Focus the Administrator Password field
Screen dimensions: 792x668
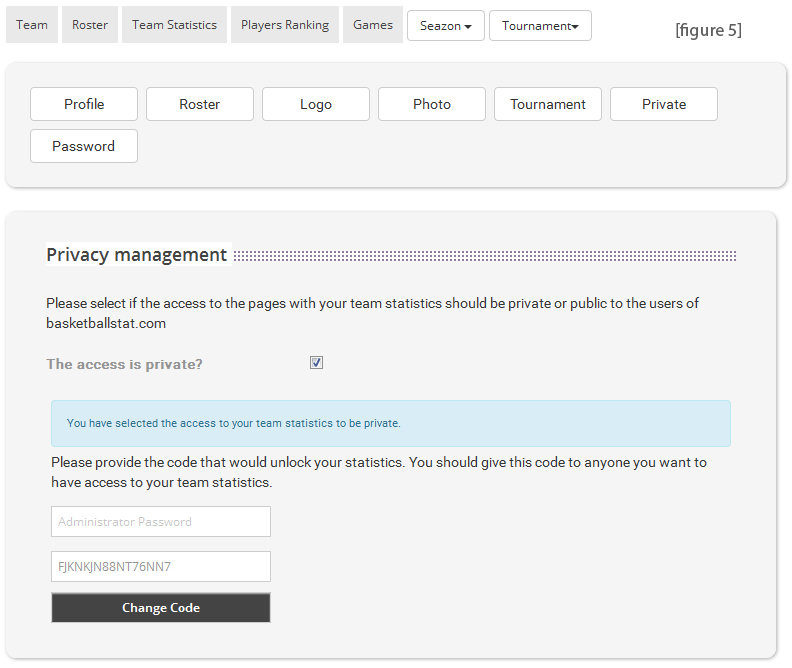161,522
